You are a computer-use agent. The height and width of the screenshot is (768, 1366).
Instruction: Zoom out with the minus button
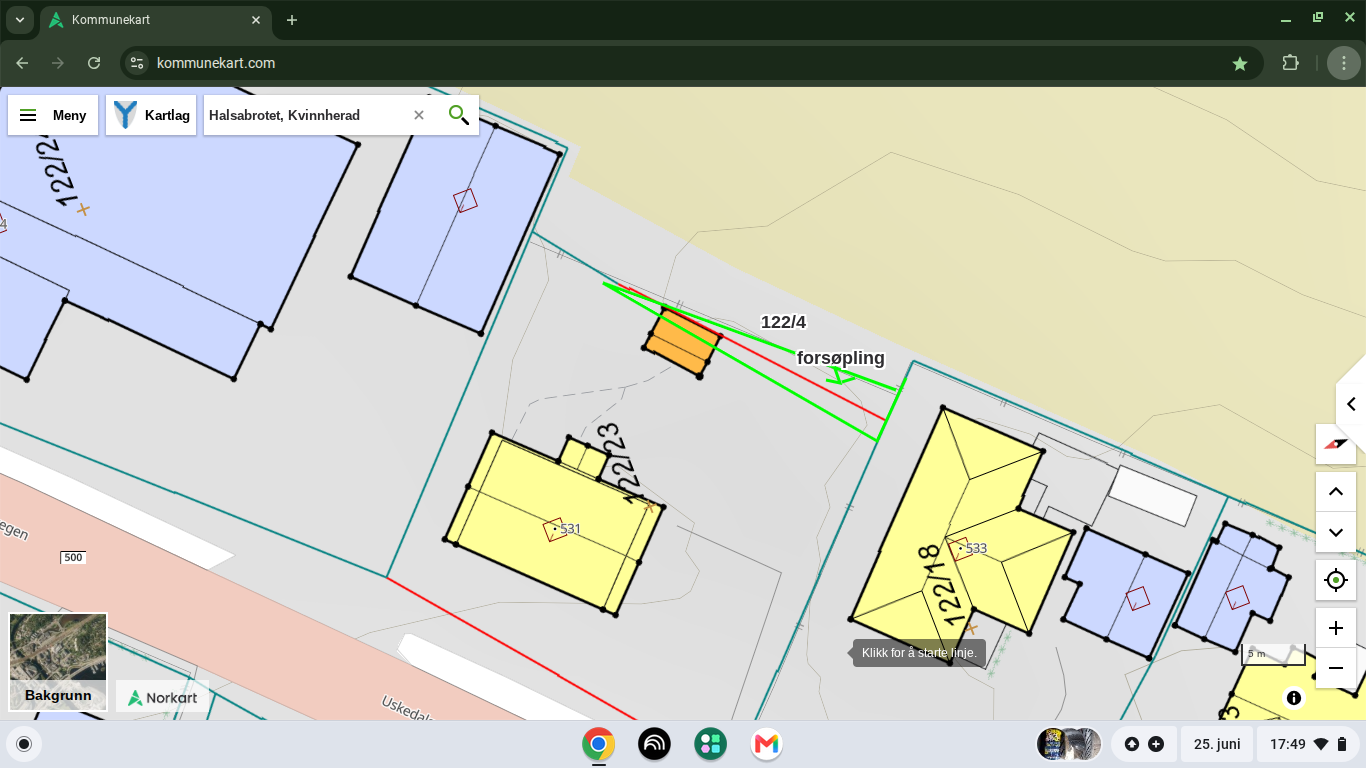1336,668
